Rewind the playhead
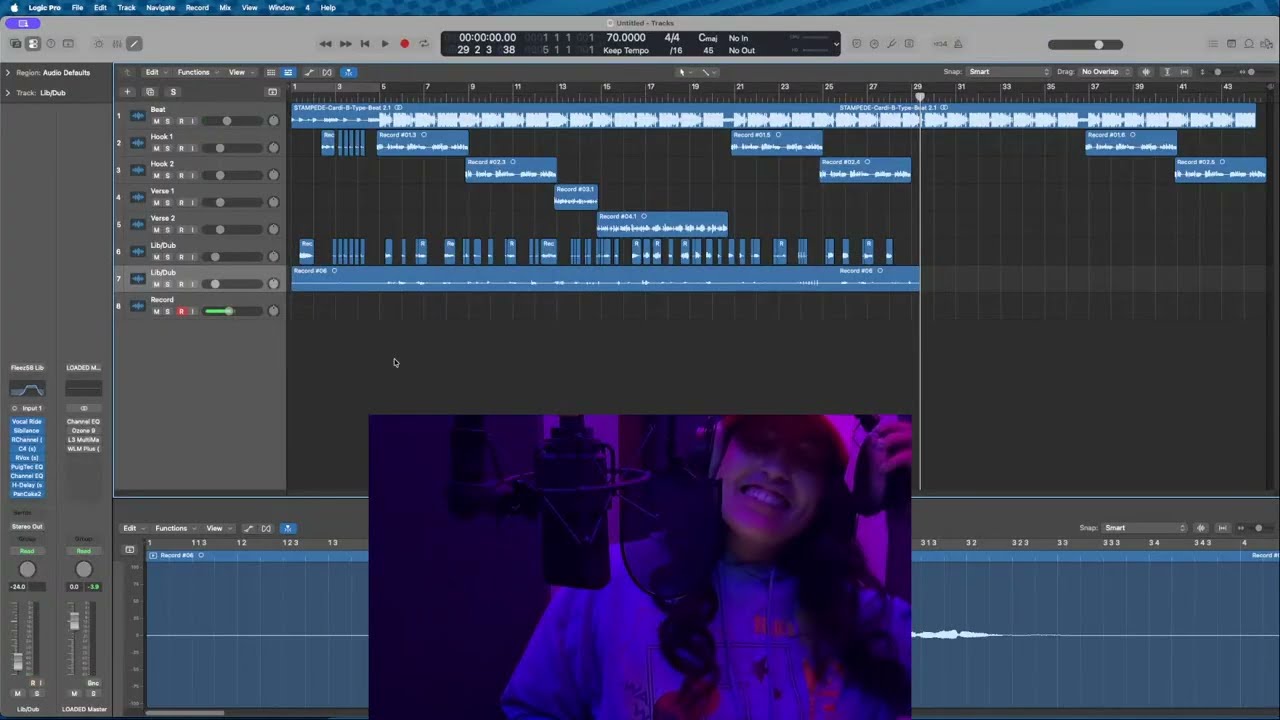Screen dimensions: 1280x720 pyautogui.click(x=325, y=44)
